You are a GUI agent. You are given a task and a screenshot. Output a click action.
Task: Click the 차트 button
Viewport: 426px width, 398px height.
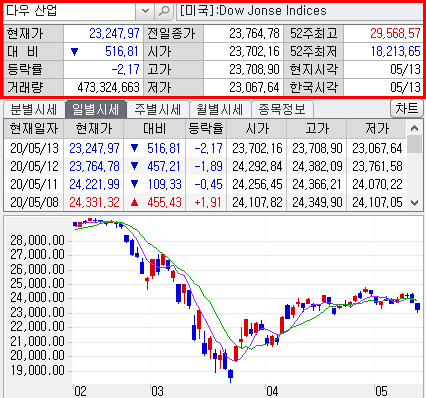pos(407,108)
